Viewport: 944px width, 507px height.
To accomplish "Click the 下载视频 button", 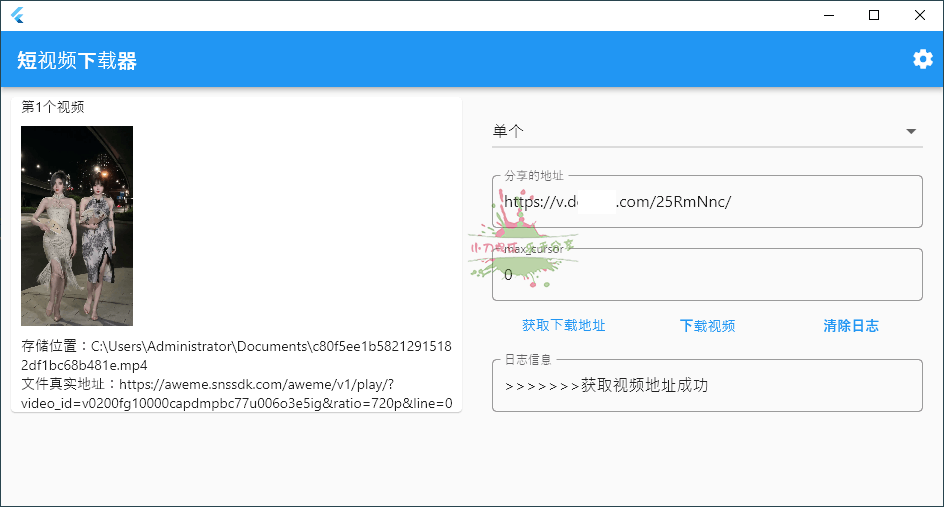I will (x=707, y=325).
